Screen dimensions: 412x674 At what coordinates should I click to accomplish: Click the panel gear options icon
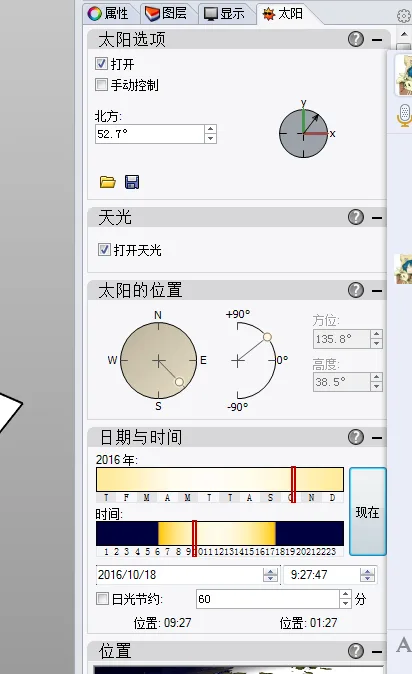coord(403,16)
